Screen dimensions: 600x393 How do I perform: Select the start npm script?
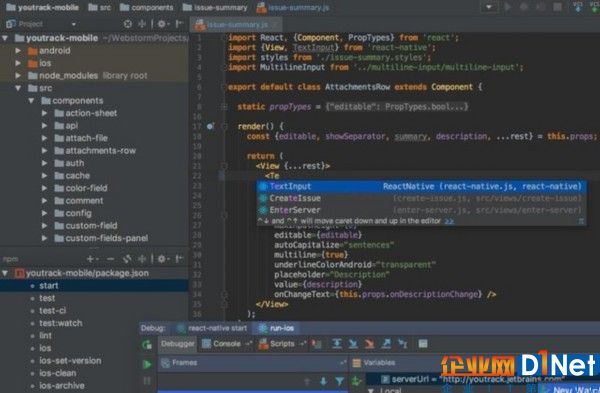[x=94, y=285]
